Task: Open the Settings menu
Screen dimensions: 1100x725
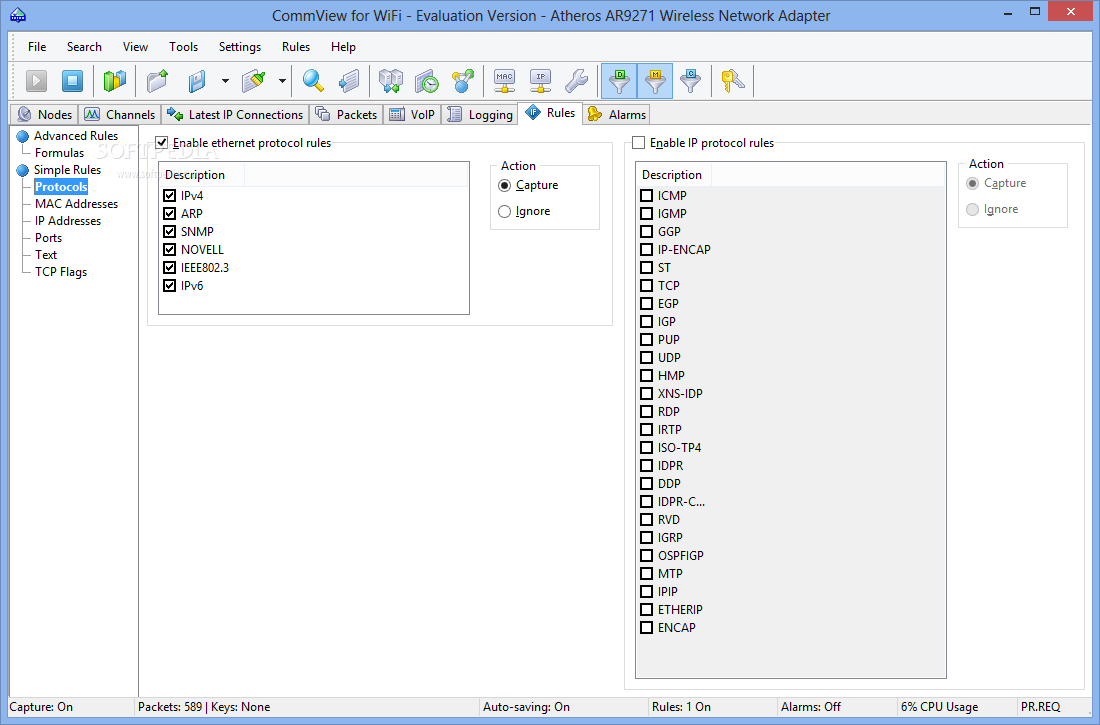Action: pyautogui.click(x=240, y=47)
